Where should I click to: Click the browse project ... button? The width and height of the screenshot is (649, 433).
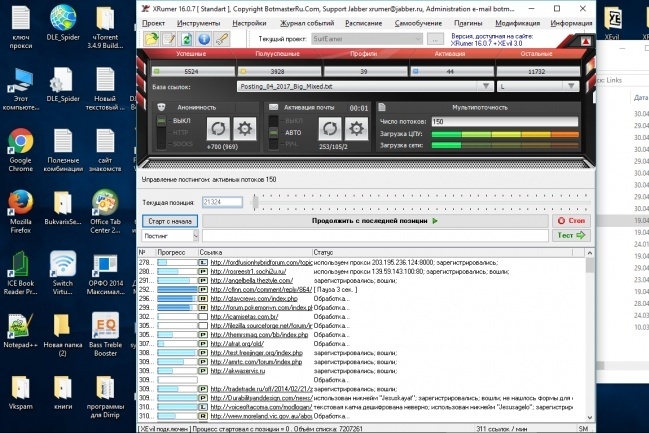pos(435,39)
